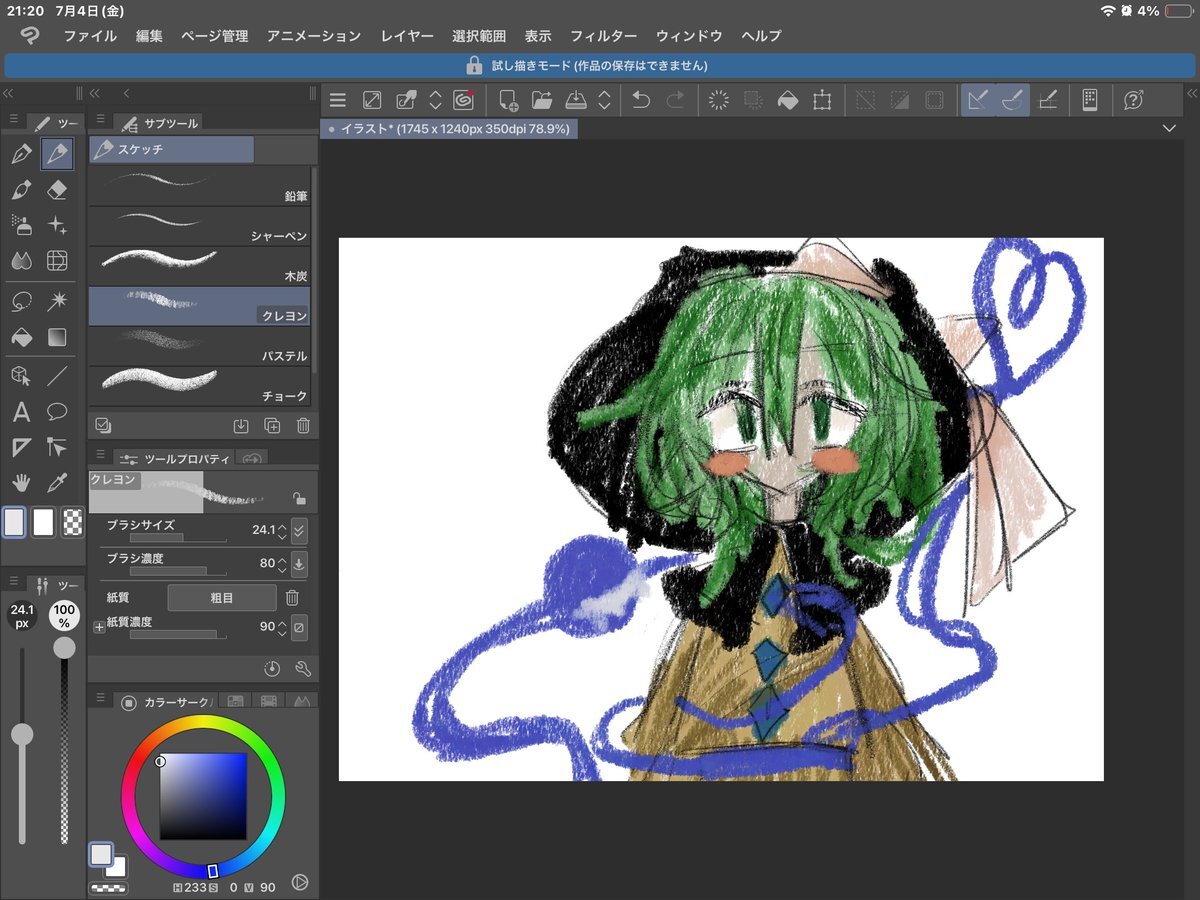Toggle the crayon tool property lock
1200x900 pixels.
pos(299,498)
